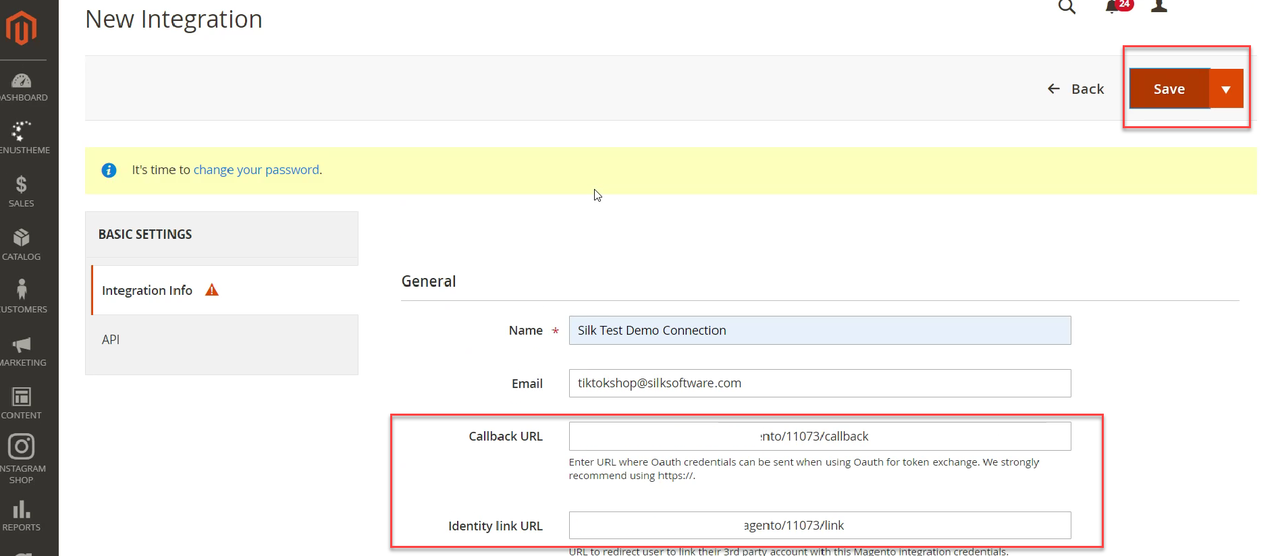Click the search magnifier icon
Image resolution: width=1280 pixels, height=556 pixels.
pos(1067,8)
